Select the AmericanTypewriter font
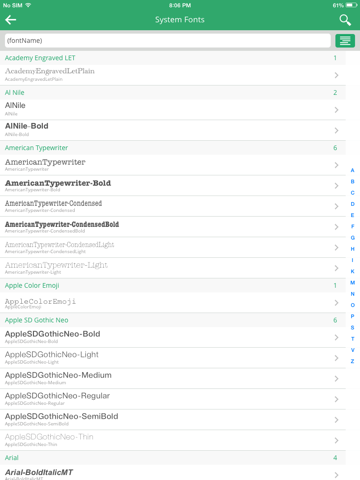 [x=173, y=165]
